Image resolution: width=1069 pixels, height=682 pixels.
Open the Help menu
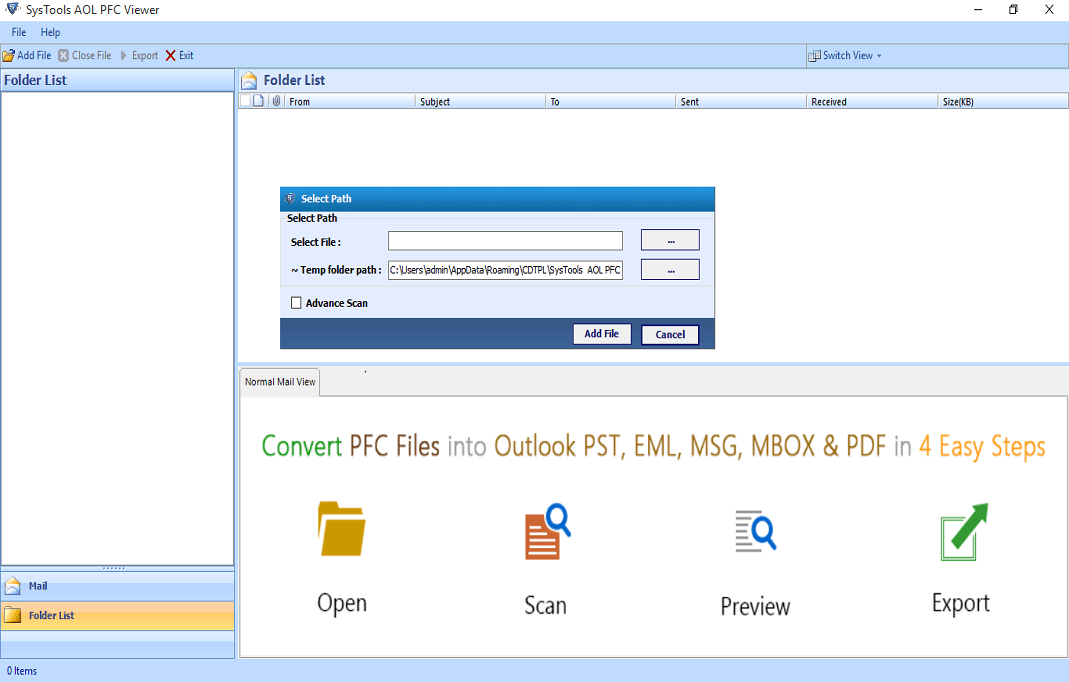coord(50,32)
